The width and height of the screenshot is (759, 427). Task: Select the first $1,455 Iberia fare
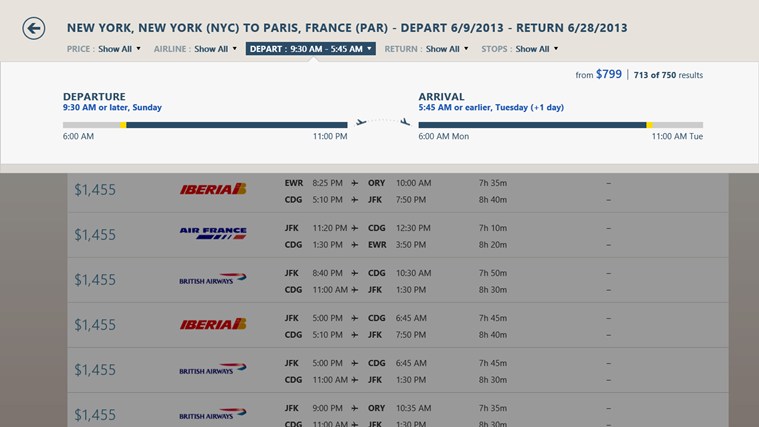point(95,190)
